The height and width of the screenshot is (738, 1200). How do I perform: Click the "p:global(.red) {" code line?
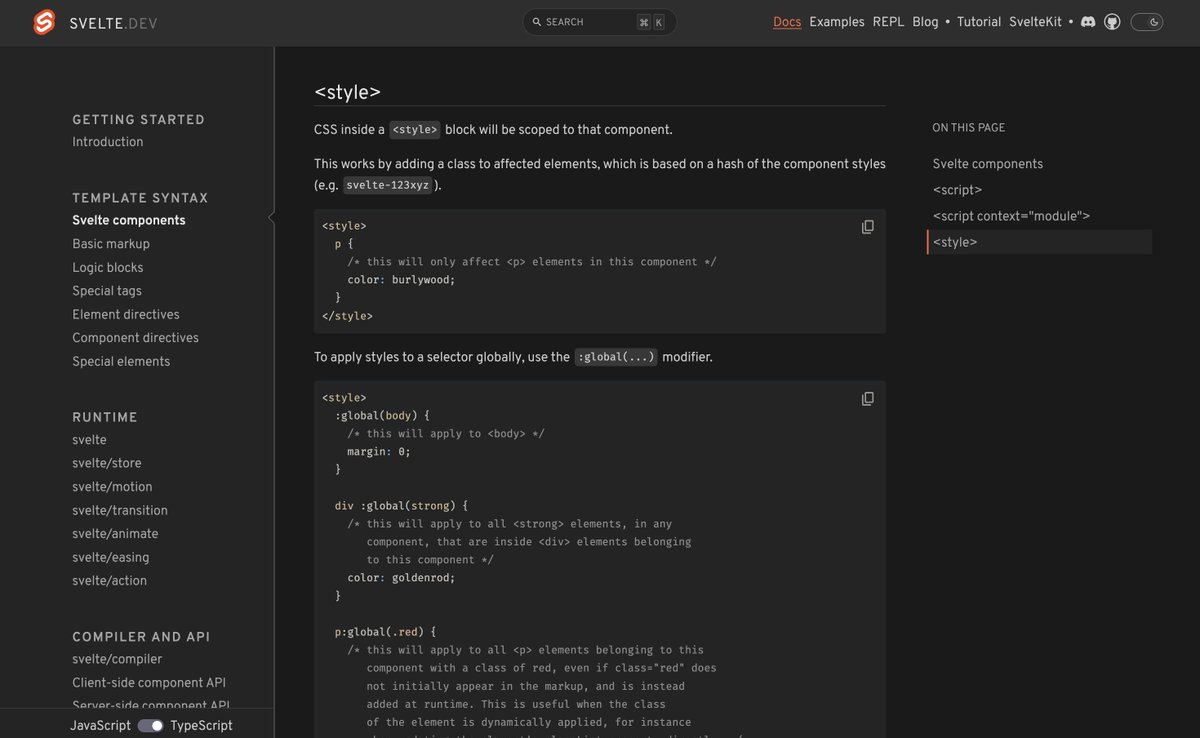click(x=385, y=632)
